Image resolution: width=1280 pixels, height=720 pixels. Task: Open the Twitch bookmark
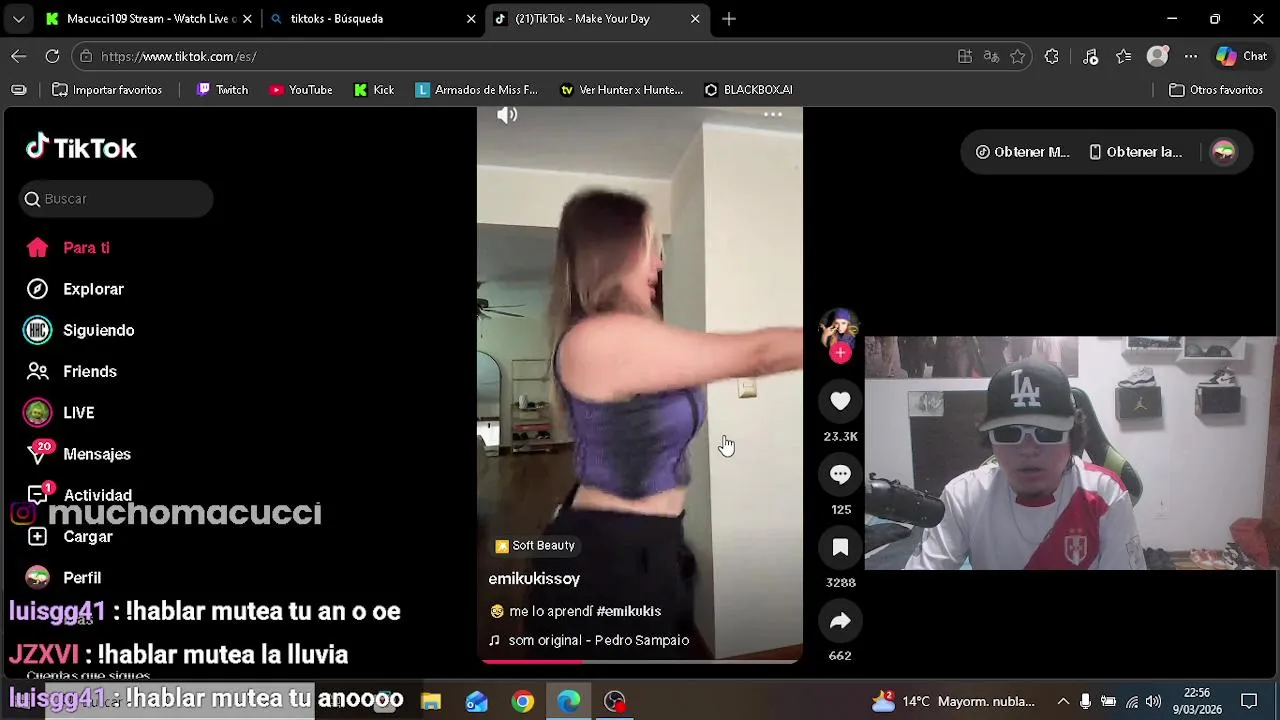click(x=222, y=90)
